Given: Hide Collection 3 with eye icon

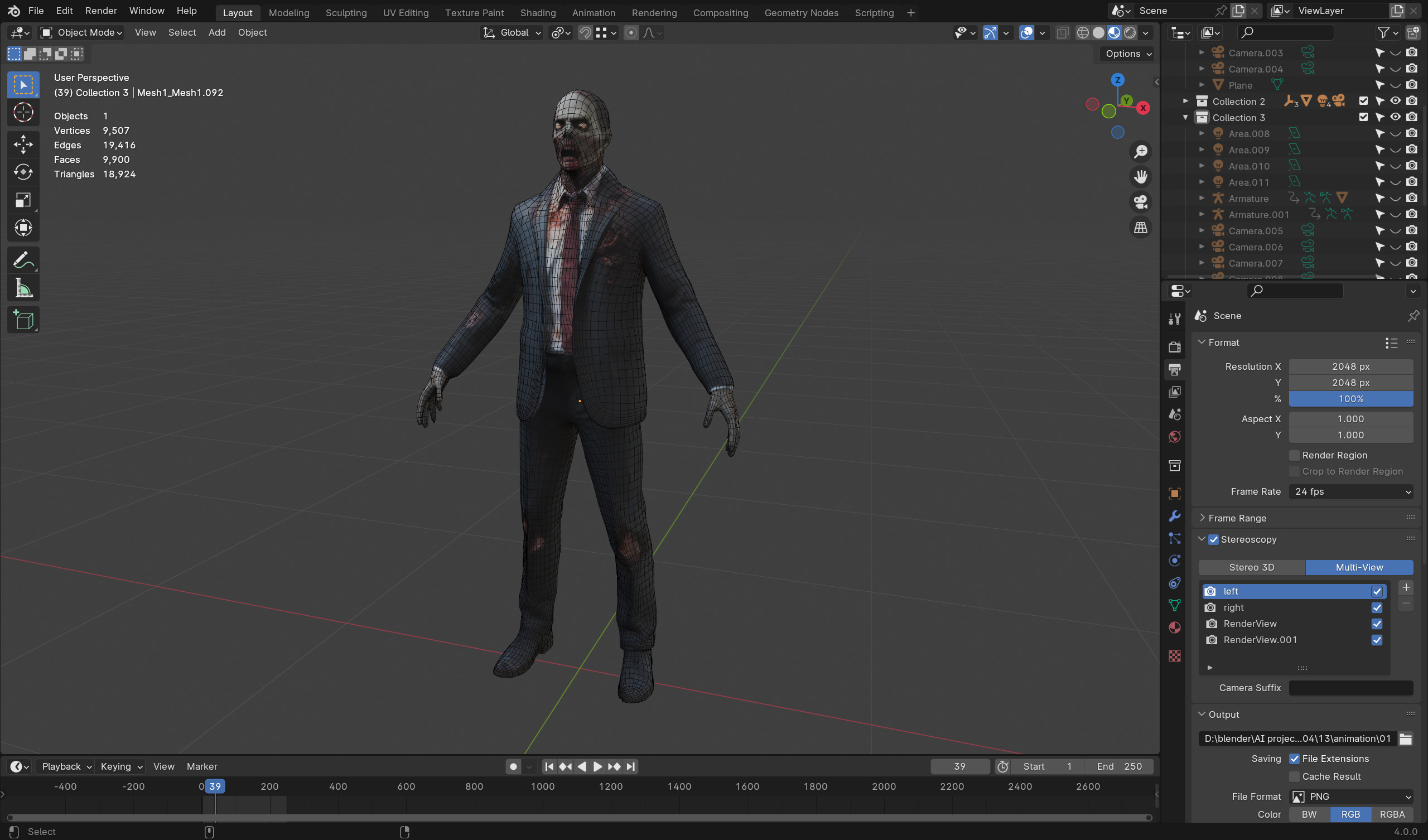Looking at the screenshot, I should coord(1396,117).
